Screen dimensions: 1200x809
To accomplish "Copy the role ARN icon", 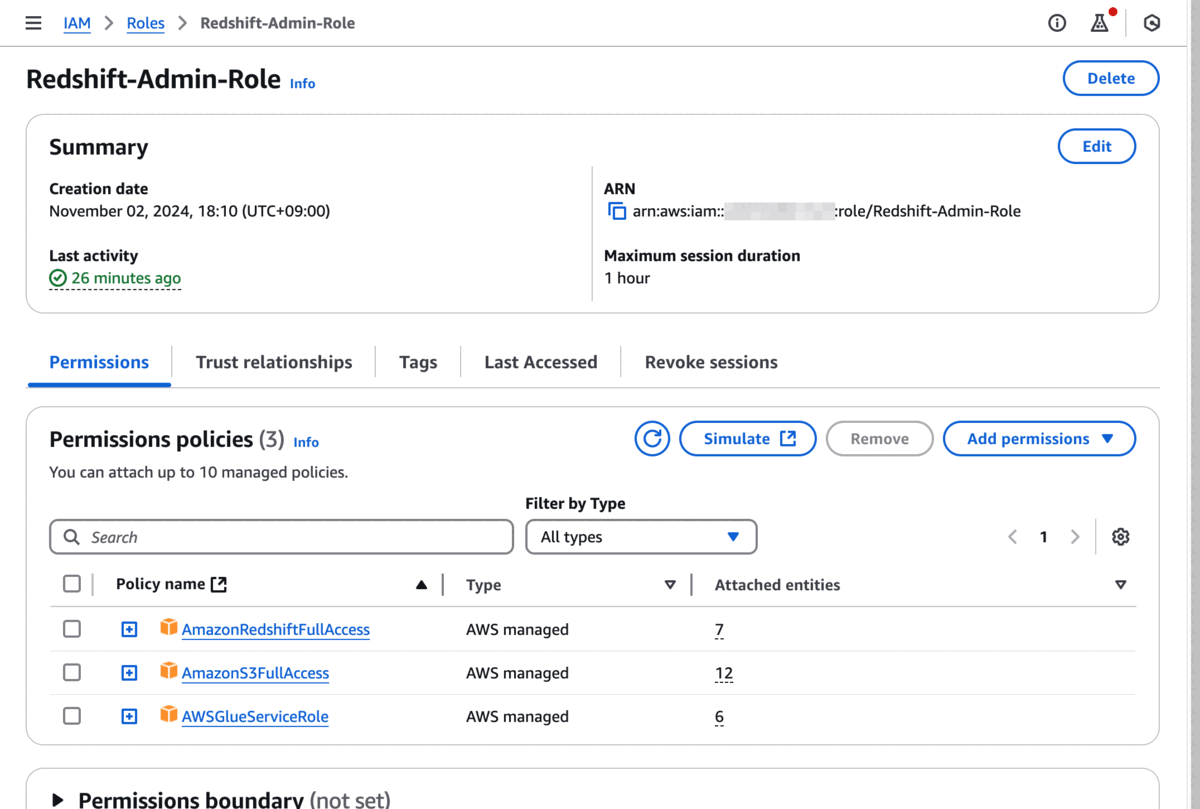I will 617,211.
